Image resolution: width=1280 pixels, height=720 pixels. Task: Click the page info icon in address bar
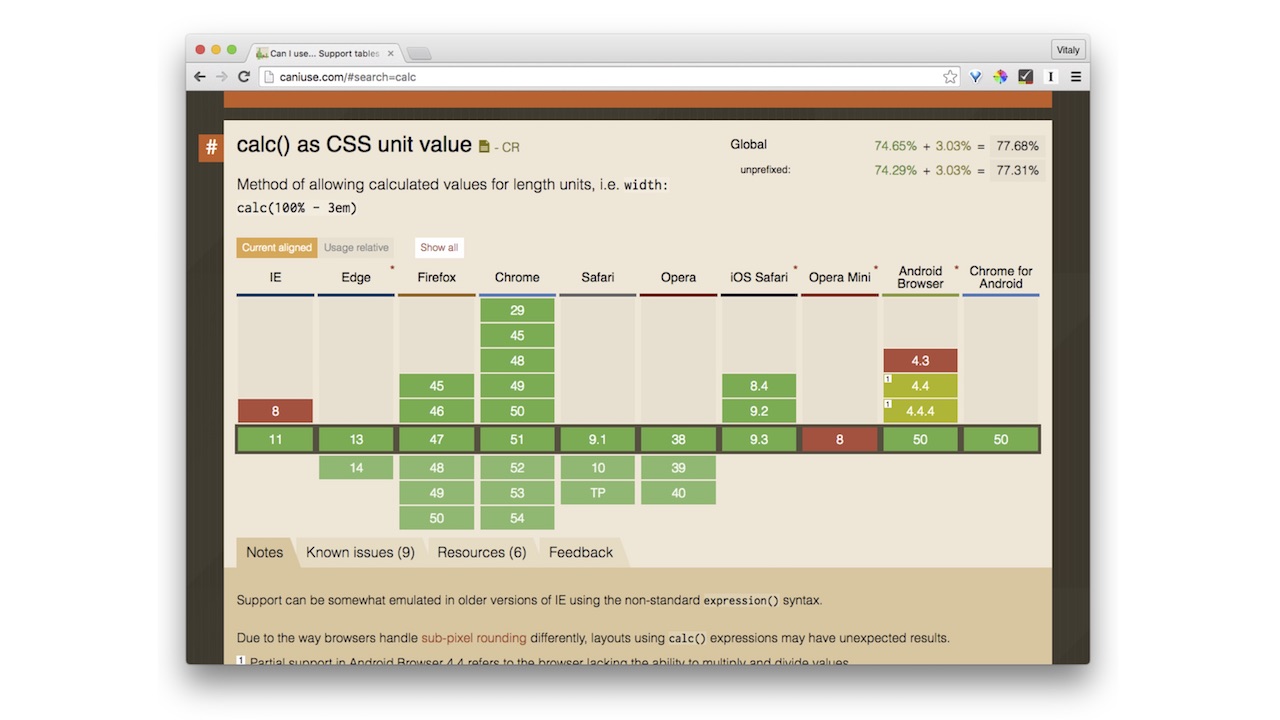[269, 77]
